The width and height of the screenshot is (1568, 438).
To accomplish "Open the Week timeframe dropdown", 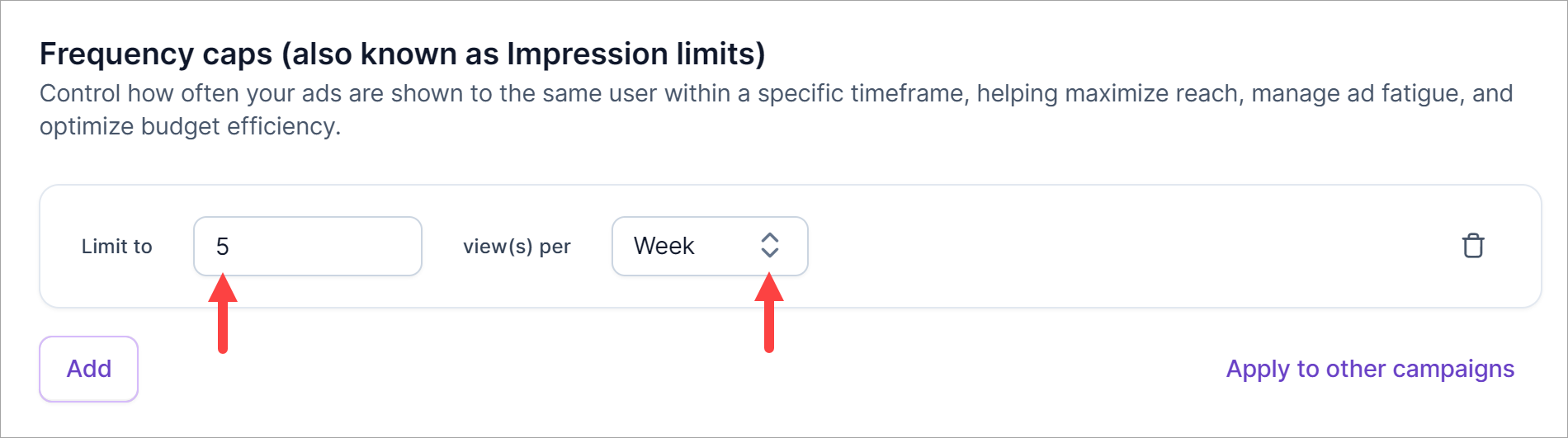I will click(x=709, y=246).
